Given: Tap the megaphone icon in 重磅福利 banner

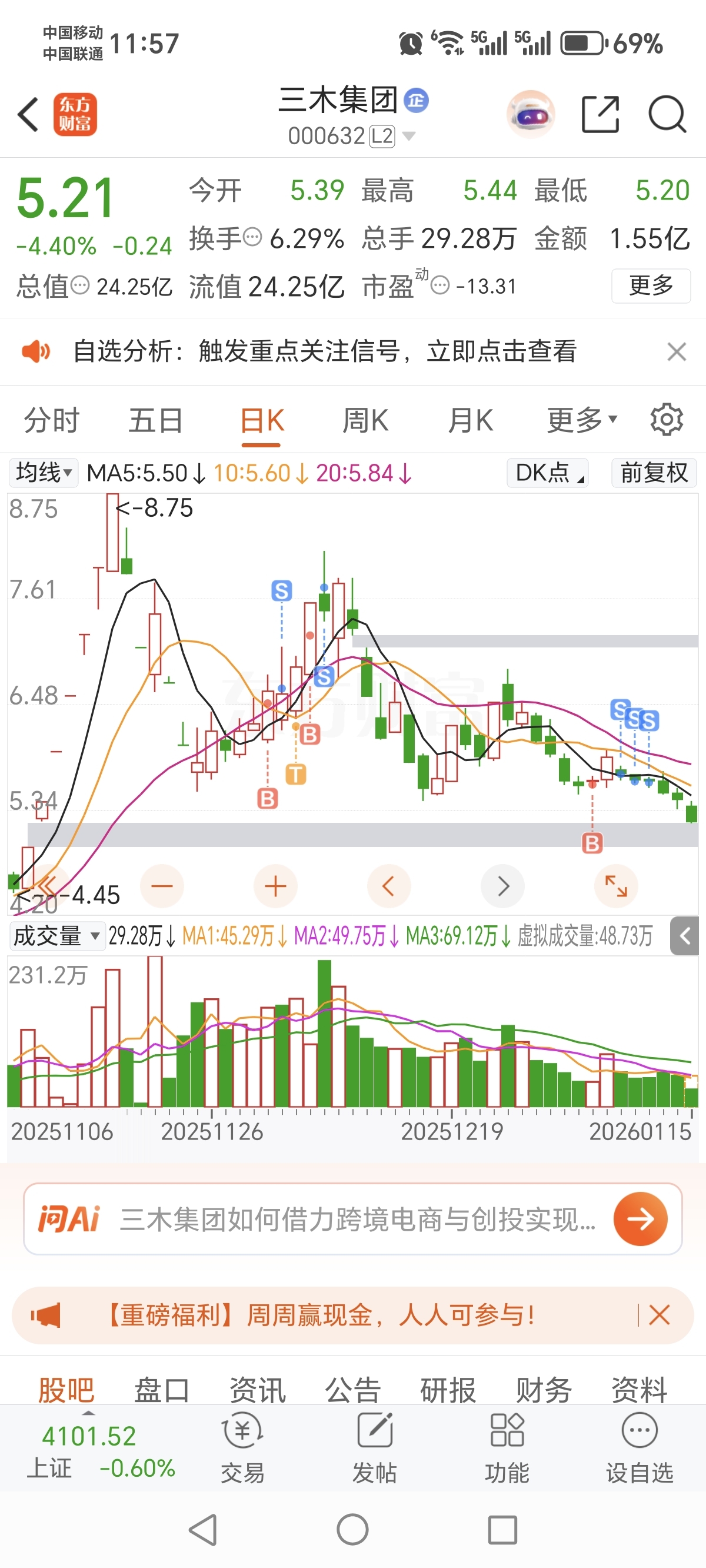Looking at the screenshot, I should [46, 1315].
